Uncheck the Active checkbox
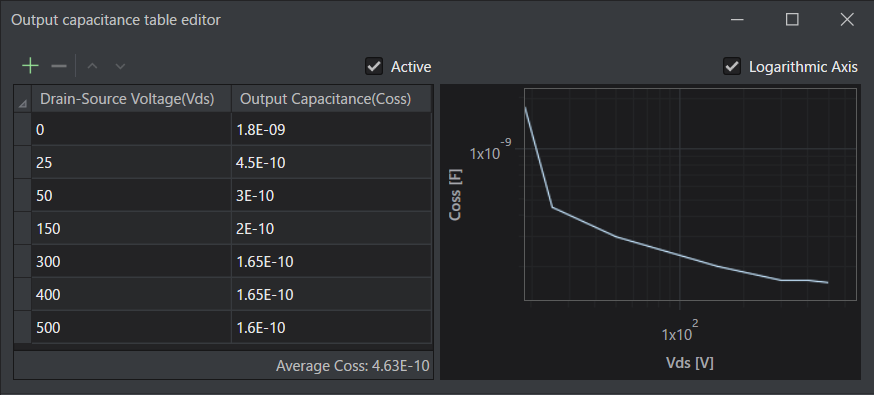Screen dimensions: 874x395 374,66
